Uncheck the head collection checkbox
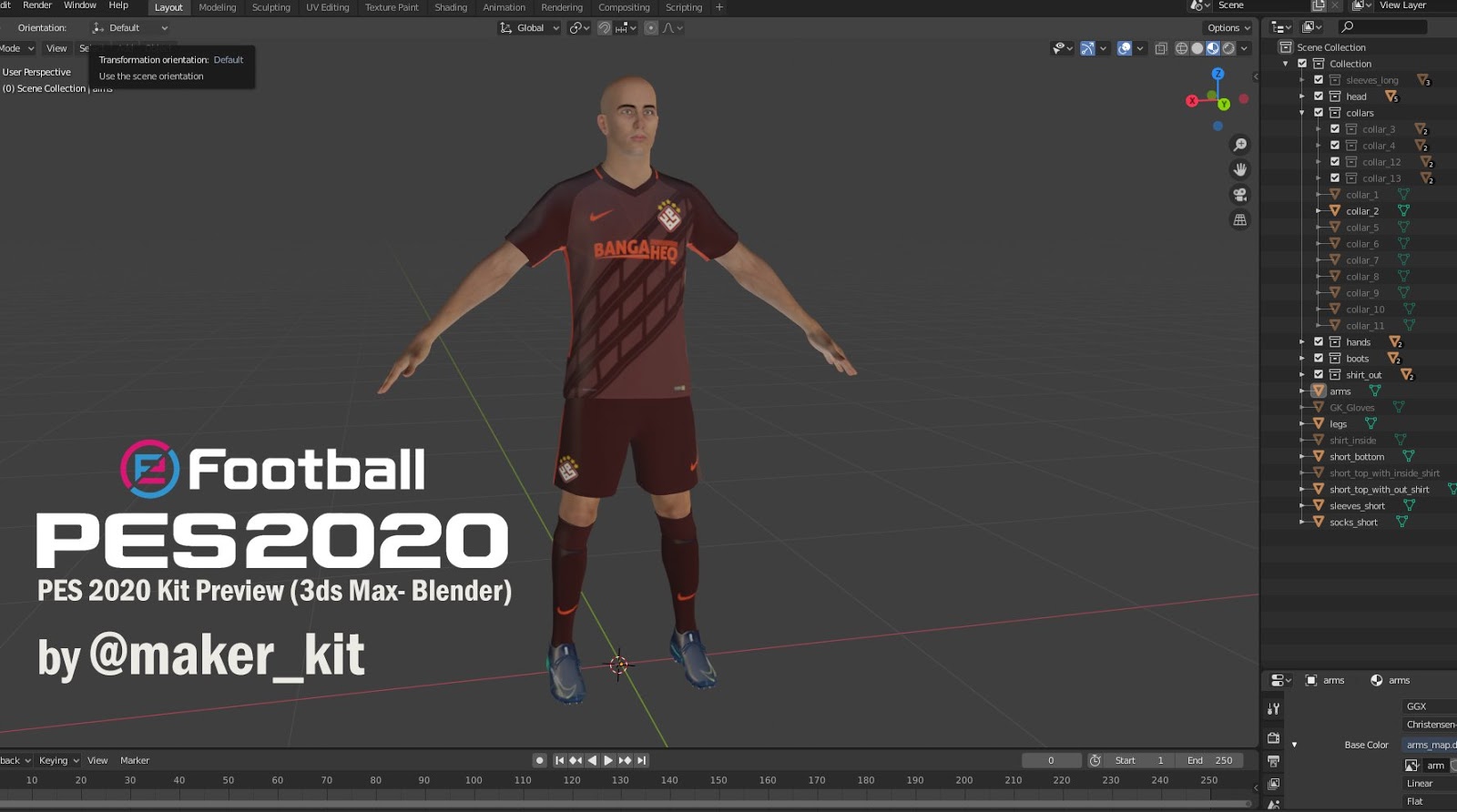 point(1318,96)
